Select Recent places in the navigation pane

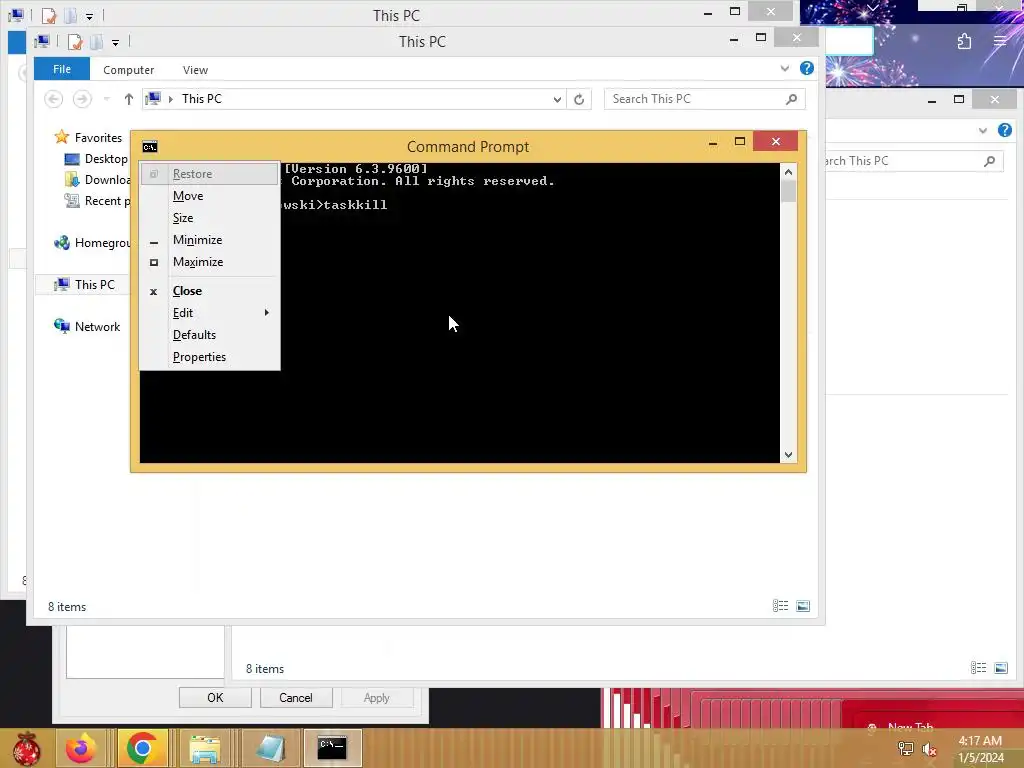coord(97,200)
